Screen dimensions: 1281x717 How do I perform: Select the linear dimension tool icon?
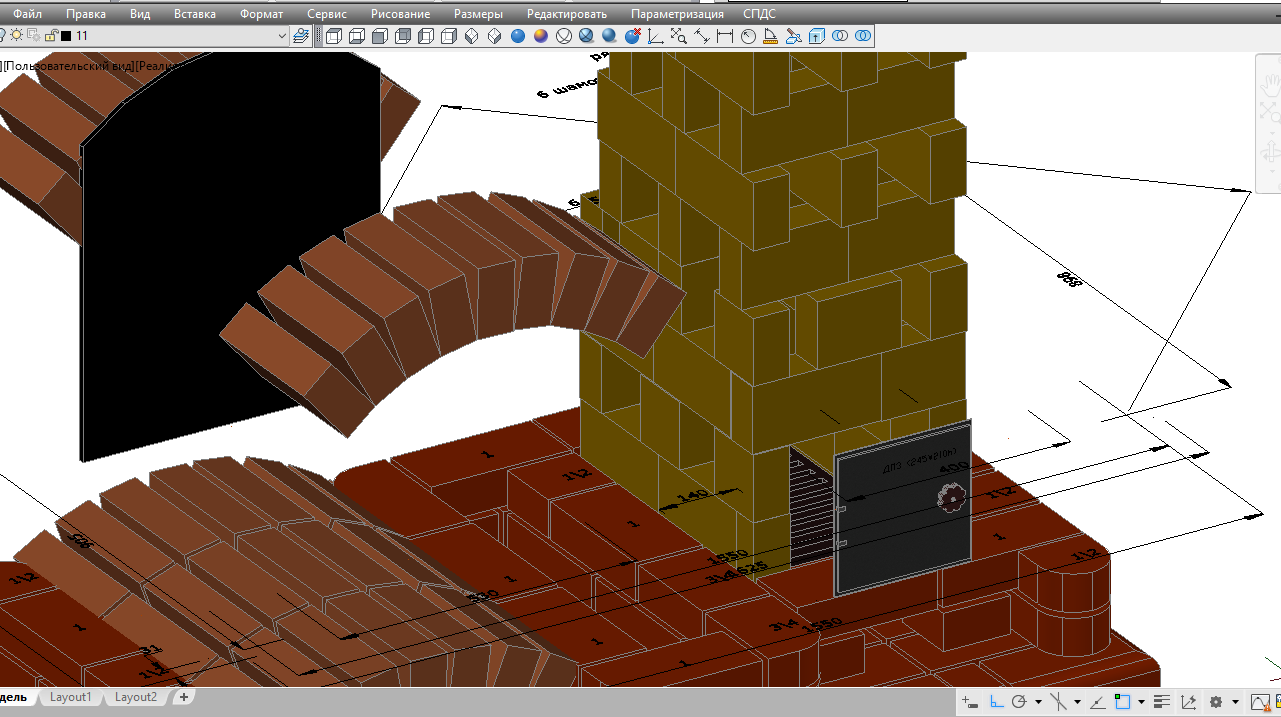[725, 36]
